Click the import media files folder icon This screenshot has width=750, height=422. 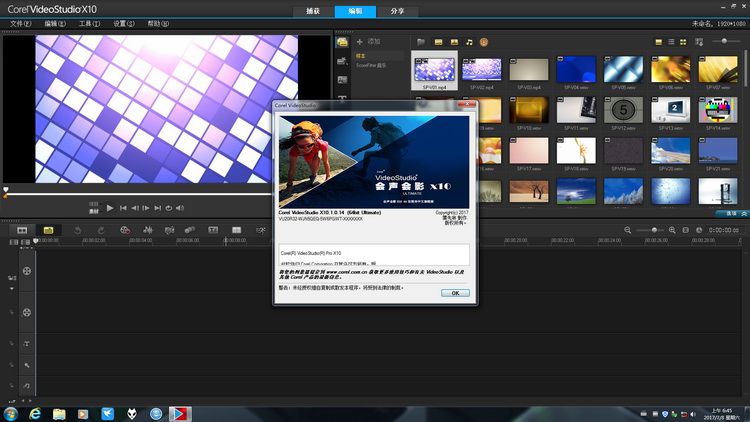tap(421, 42)
